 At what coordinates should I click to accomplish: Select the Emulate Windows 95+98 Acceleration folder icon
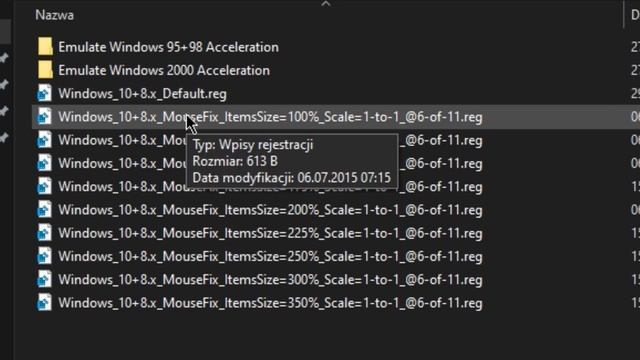coord(45,47)
